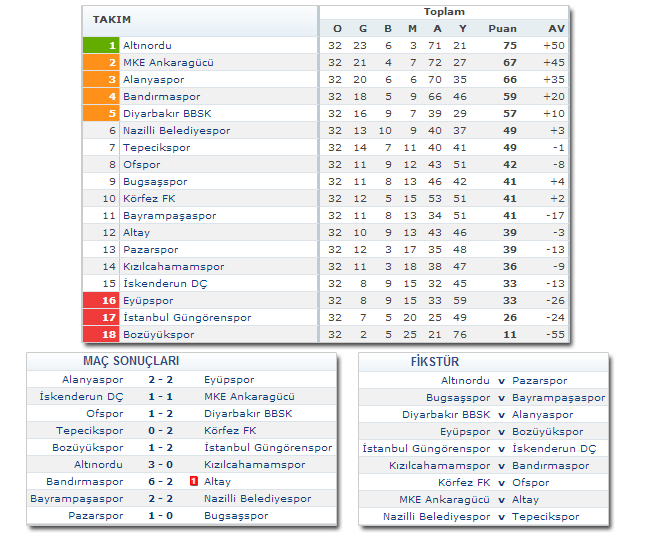
Task: Open the Alanyaspor 2 - 2 Eyüpspor score
Action: click(161, 380)
